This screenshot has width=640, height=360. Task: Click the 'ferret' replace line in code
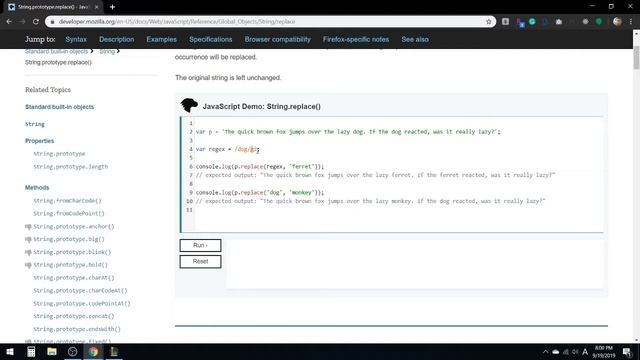click(x=260, y=167)
